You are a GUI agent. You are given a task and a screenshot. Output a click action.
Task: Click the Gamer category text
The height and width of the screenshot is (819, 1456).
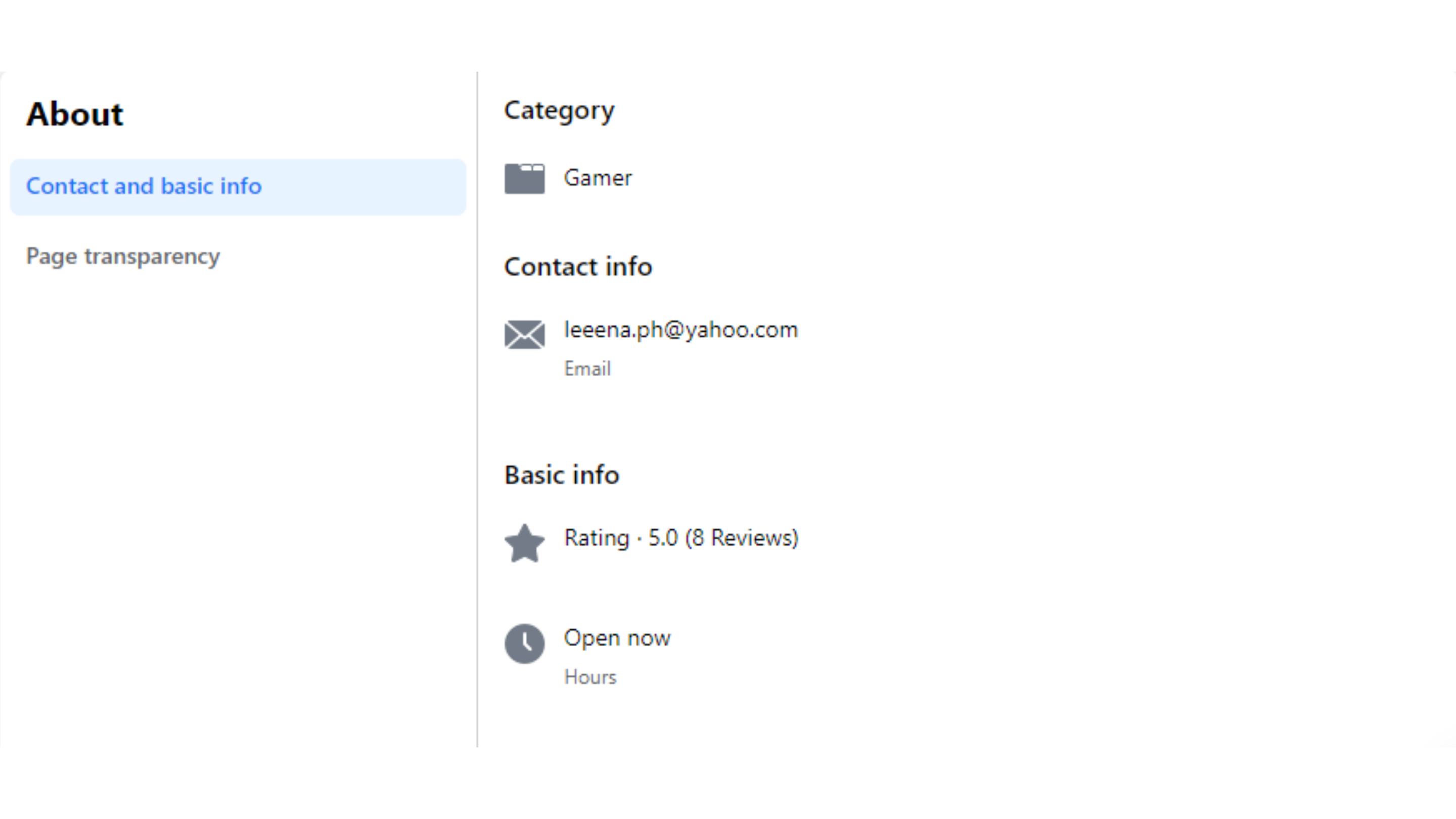tap(598, 178)
